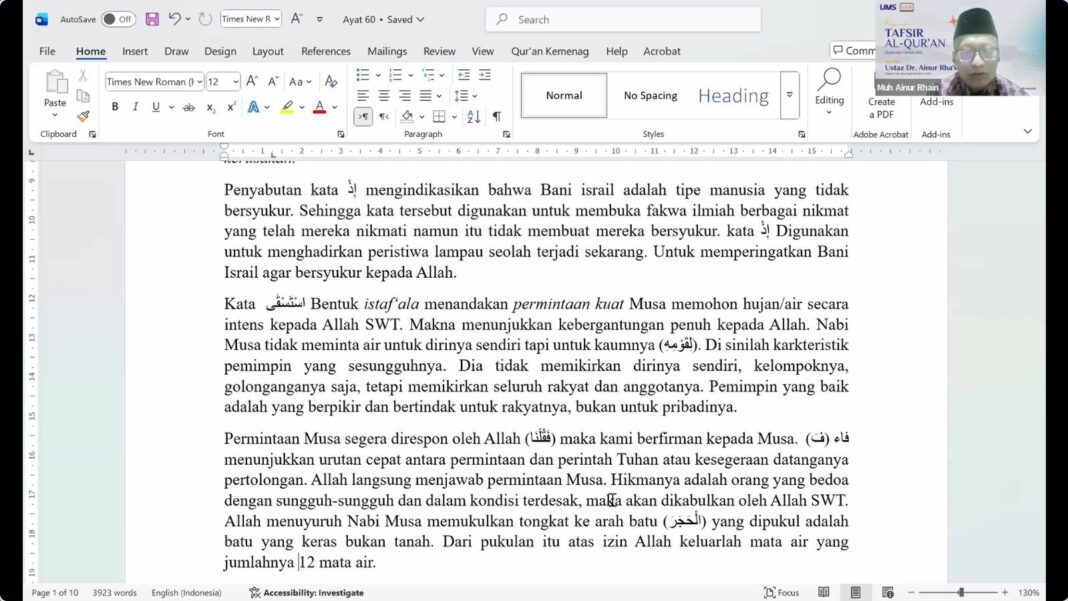This screenshot has height=601, width=1068.
Task: Center align the paragraph
Action: (x=384, y=96)
